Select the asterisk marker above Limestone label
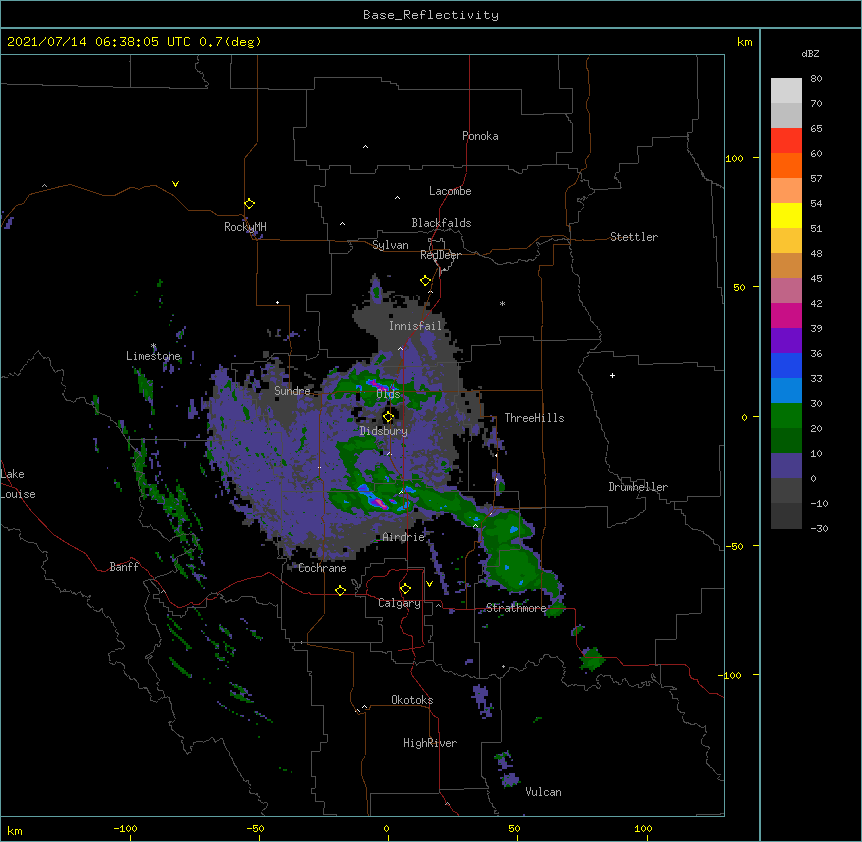This screenshot has width=862, height=842. 154,346
